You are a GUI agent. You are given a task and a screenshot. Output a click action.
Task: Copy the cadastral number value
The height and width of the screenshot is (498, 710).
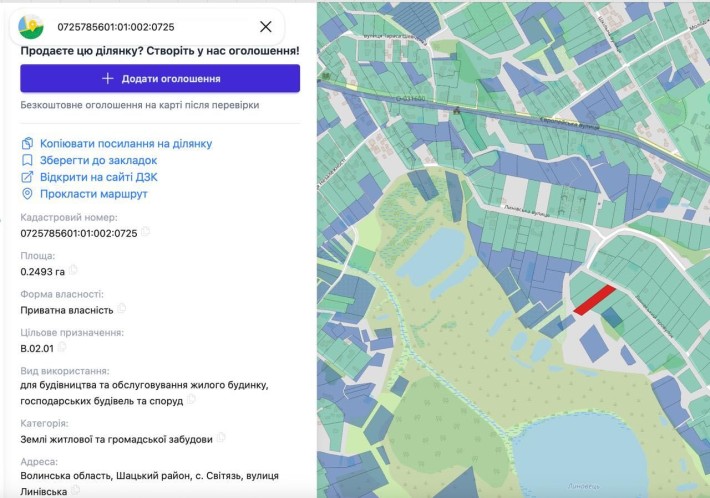point(145,231)
